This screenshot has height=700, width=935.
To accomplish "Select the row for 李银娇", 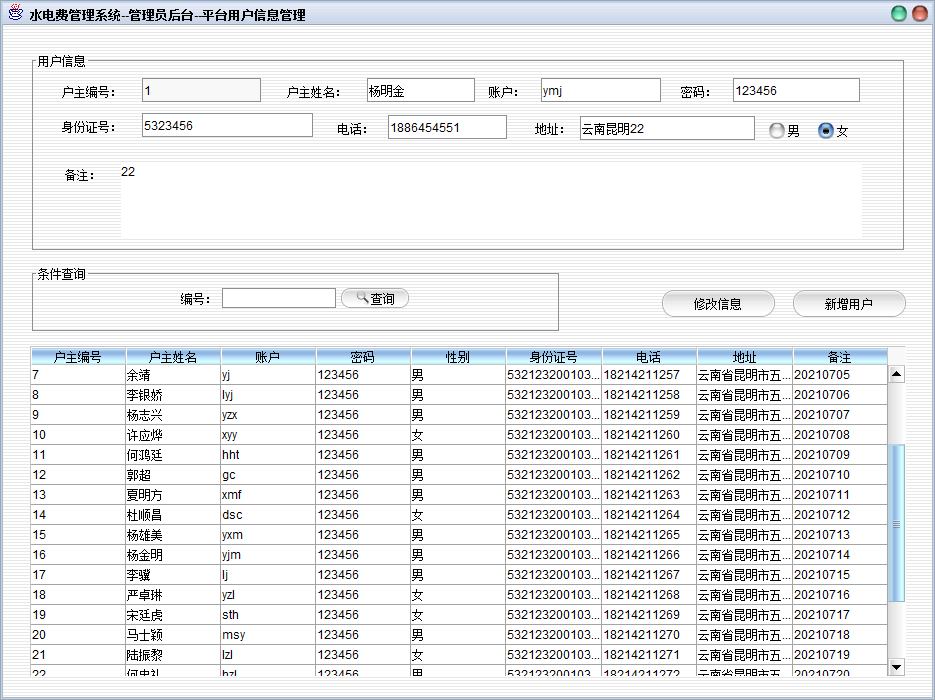I will (459, 395).
